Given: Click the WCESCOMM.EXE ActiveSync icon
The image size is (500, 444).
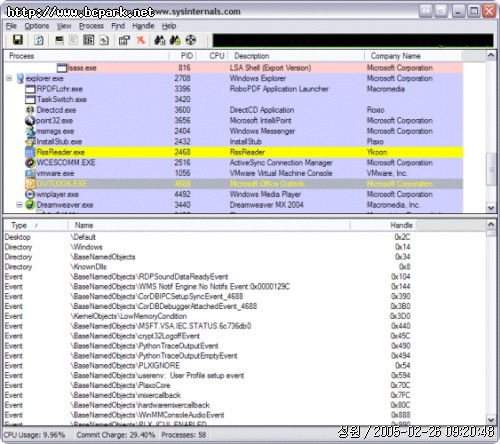Looking at the screenshot, I should click(30, 163).
